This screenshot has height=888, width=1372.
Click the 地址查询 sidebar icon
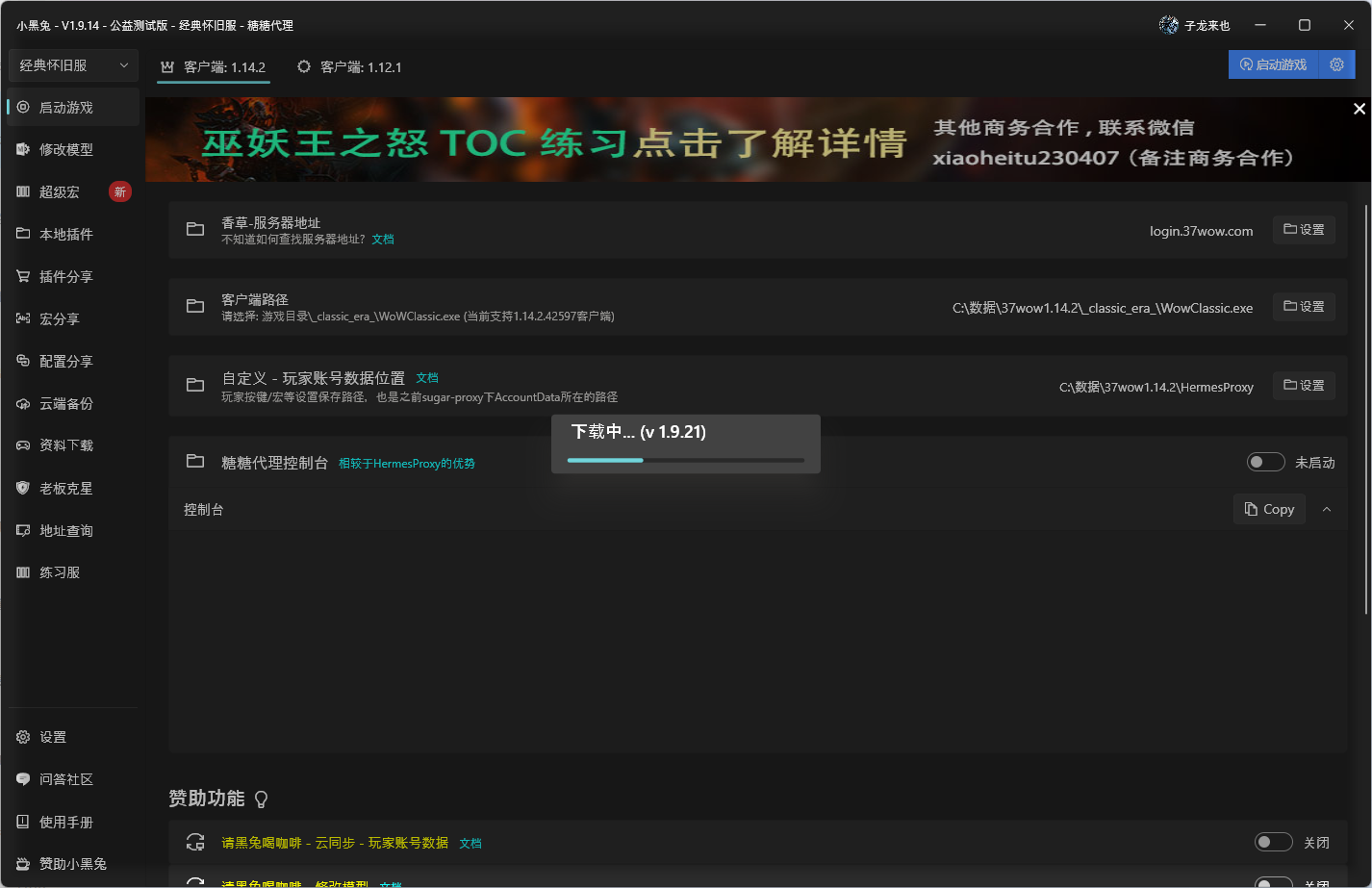23,530
